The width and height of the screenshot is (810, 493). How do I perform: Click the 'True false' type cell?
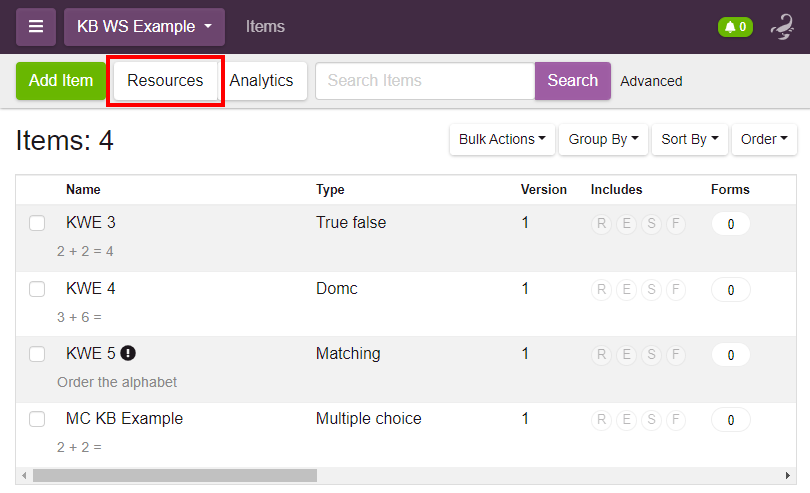[x=351, y=222]
